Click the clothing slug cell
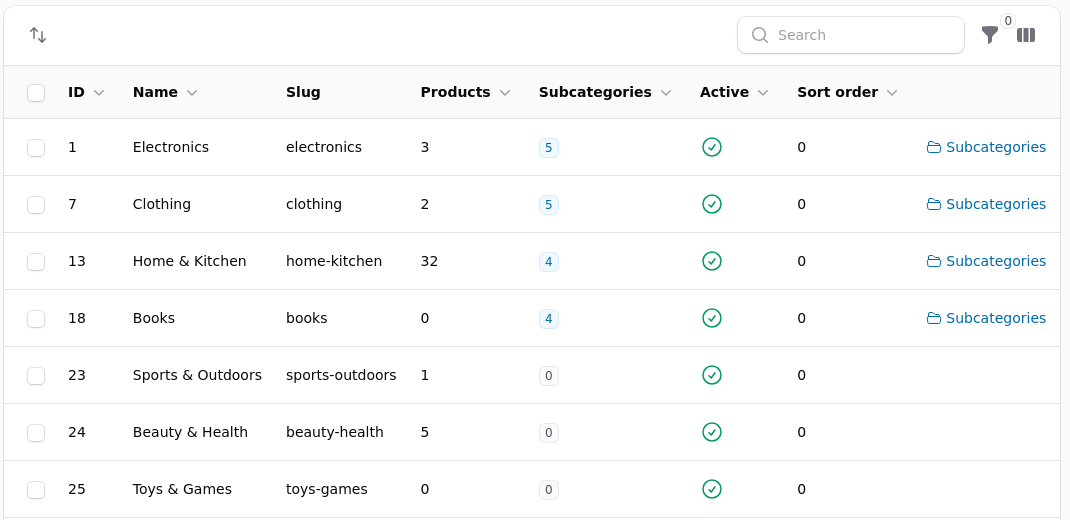1070x520 pixels. (314, 204)
